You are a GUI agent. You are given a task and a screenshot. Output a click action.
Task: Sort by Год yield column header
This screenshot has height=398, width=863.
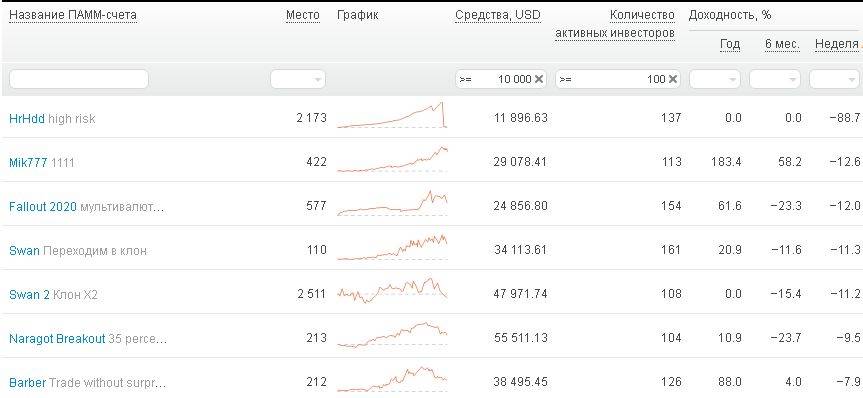730,44
